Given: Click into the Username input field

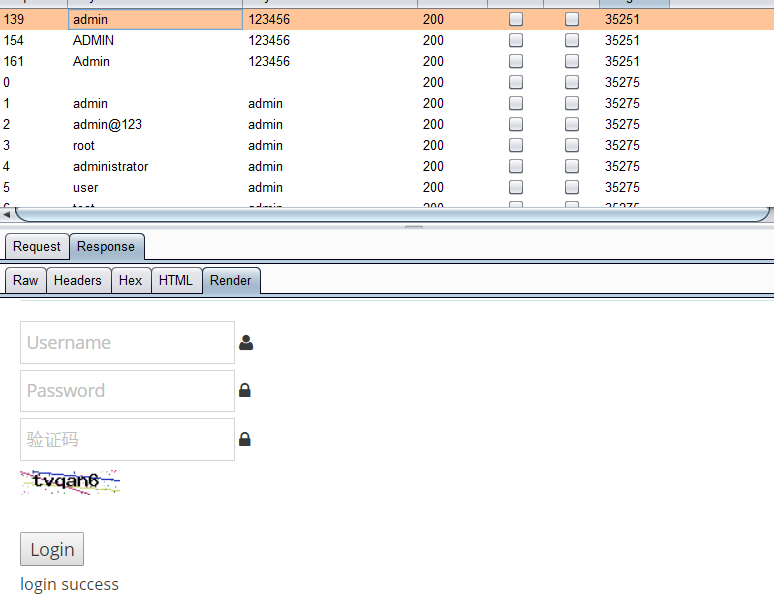Looking at the screenshot, I should click(x=127, y=342).
